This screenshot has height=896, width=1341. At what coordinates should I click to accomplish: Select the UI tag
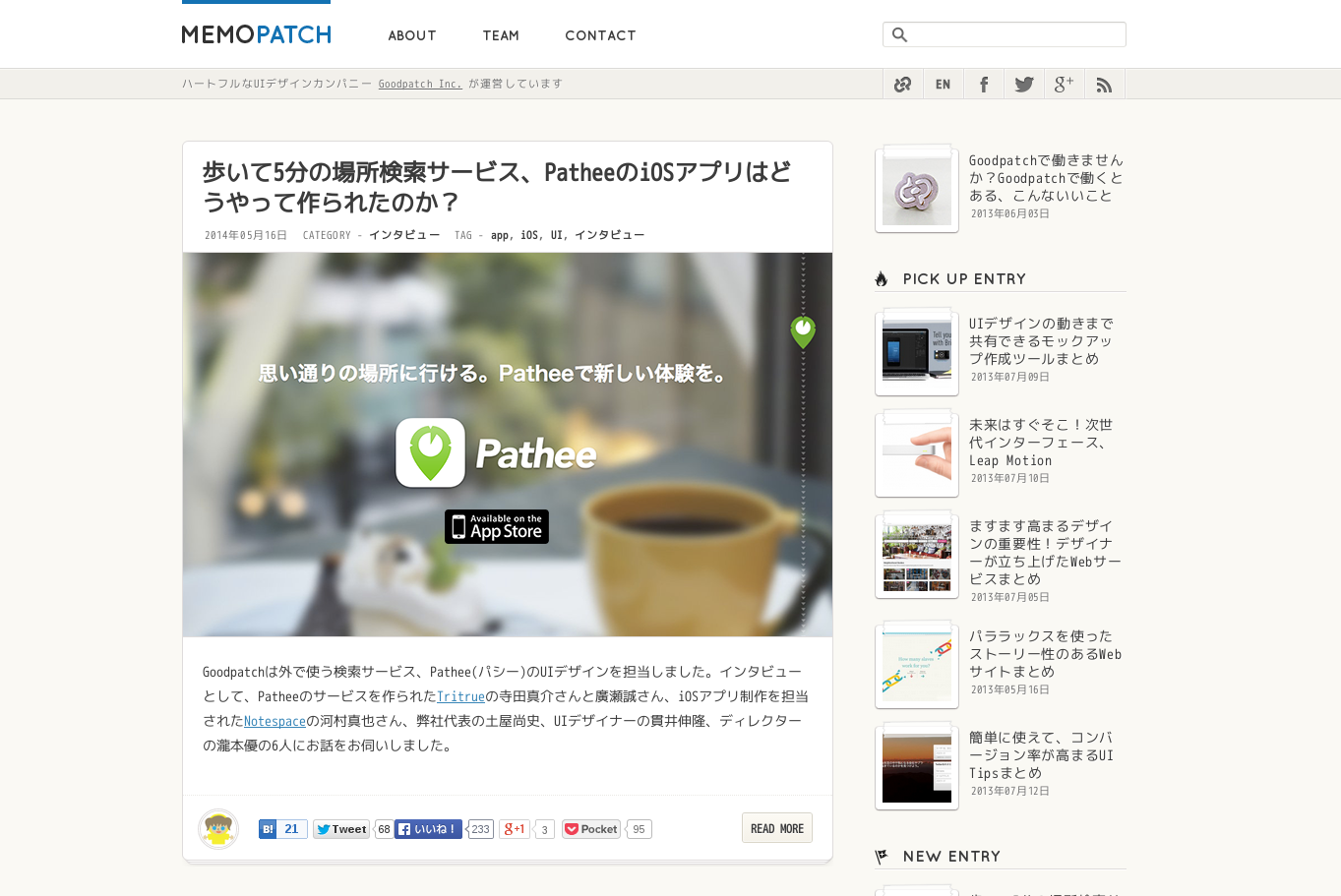click(x=557, y=235)
